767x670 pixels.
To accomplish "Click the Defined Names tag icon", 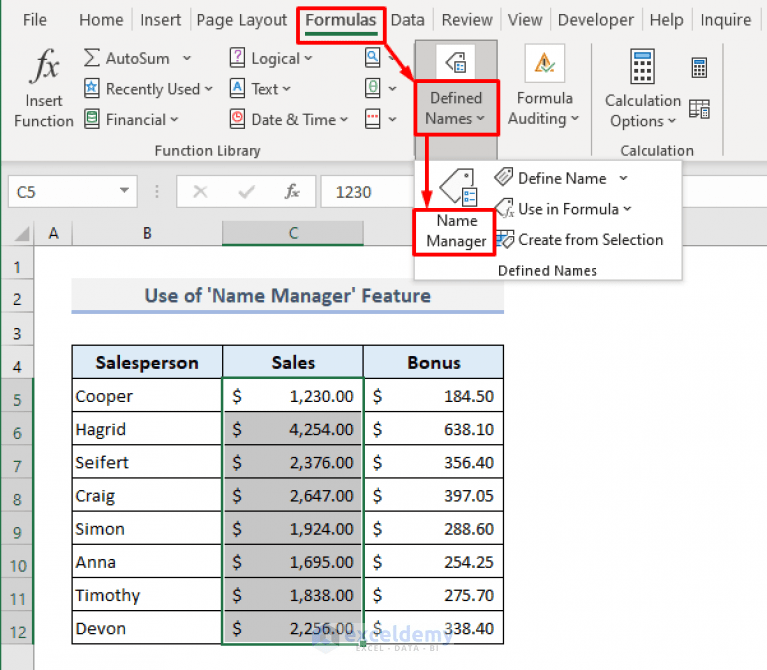I will (x=456, y=62).
